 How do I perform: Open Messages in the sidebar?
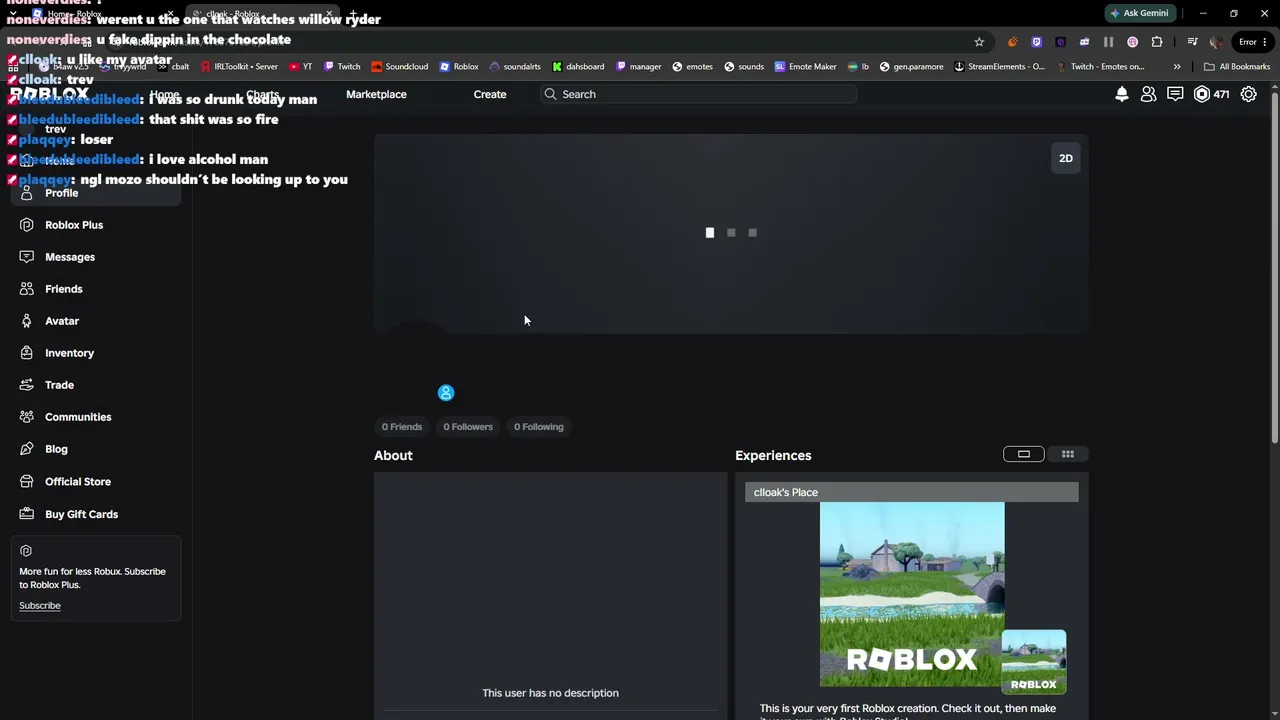[x=70, y=257]
